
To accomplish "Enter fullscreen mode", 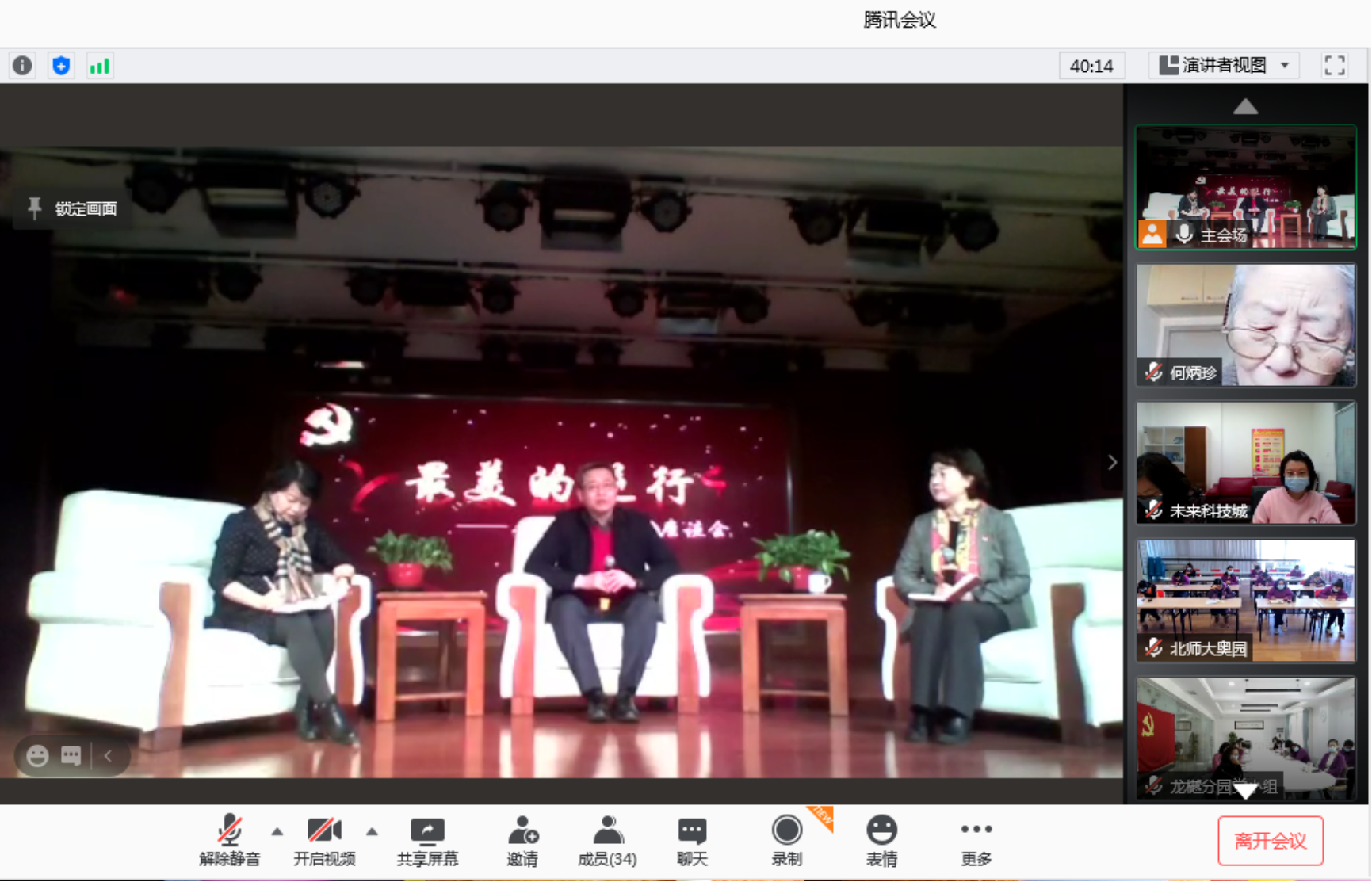I will (x=1334, y=65).
